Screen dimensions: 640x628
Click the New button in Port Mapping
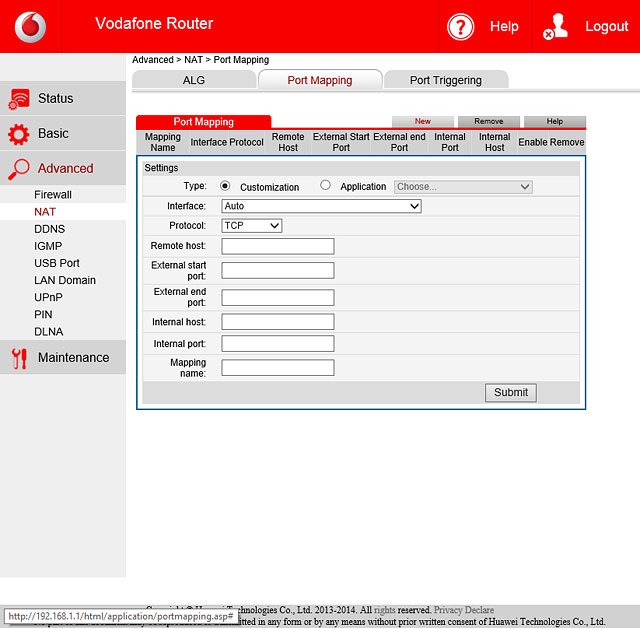point(422,121)
